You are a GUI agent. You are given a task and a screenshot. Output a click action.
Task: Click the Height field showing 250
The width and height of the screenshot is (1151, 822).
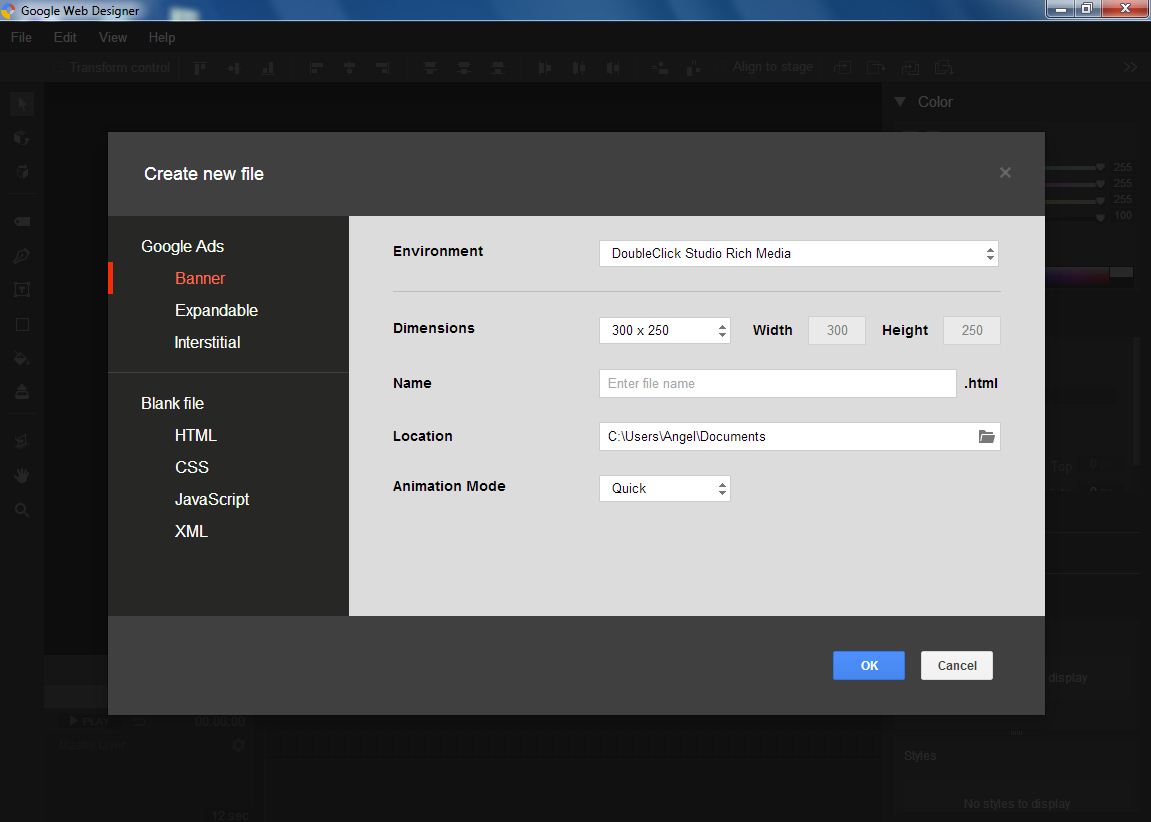pyautogui.click(x=971, y=330)
